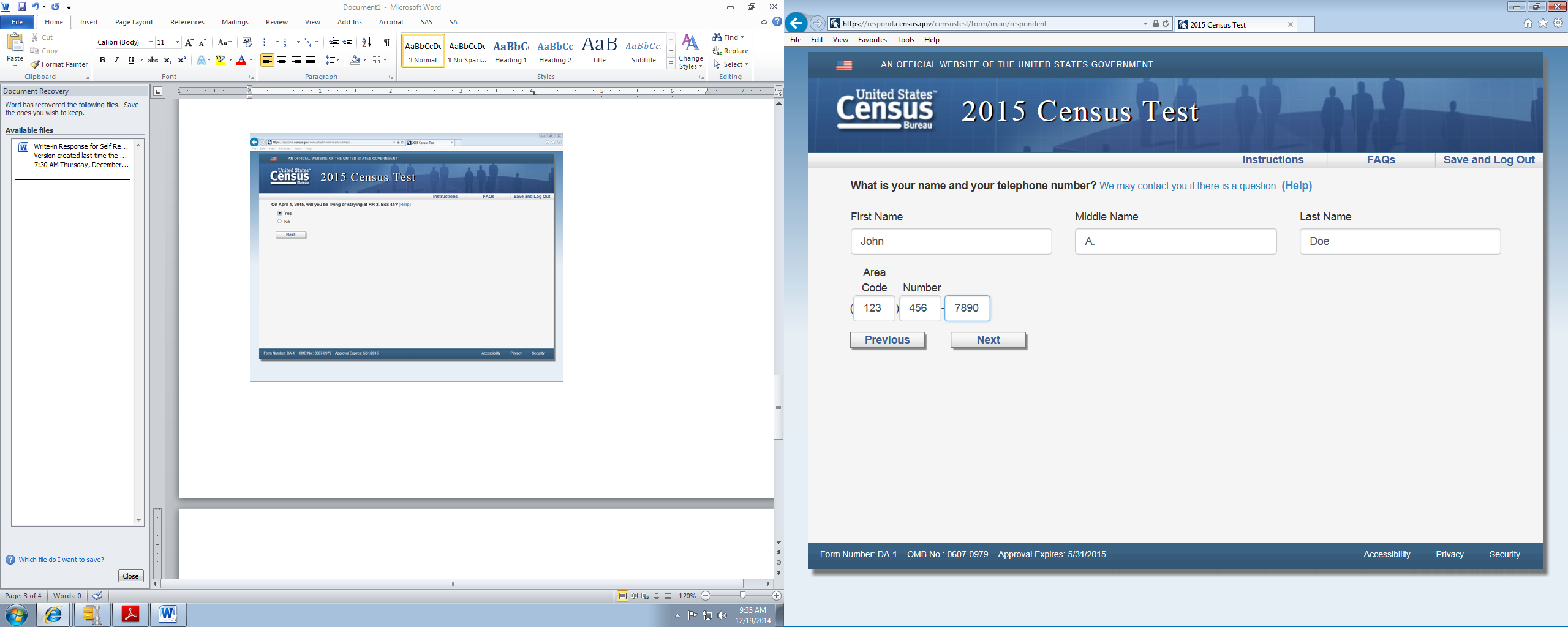Switch to the Insert ribbon tab
1568x627 pixels.
point(89,22)
